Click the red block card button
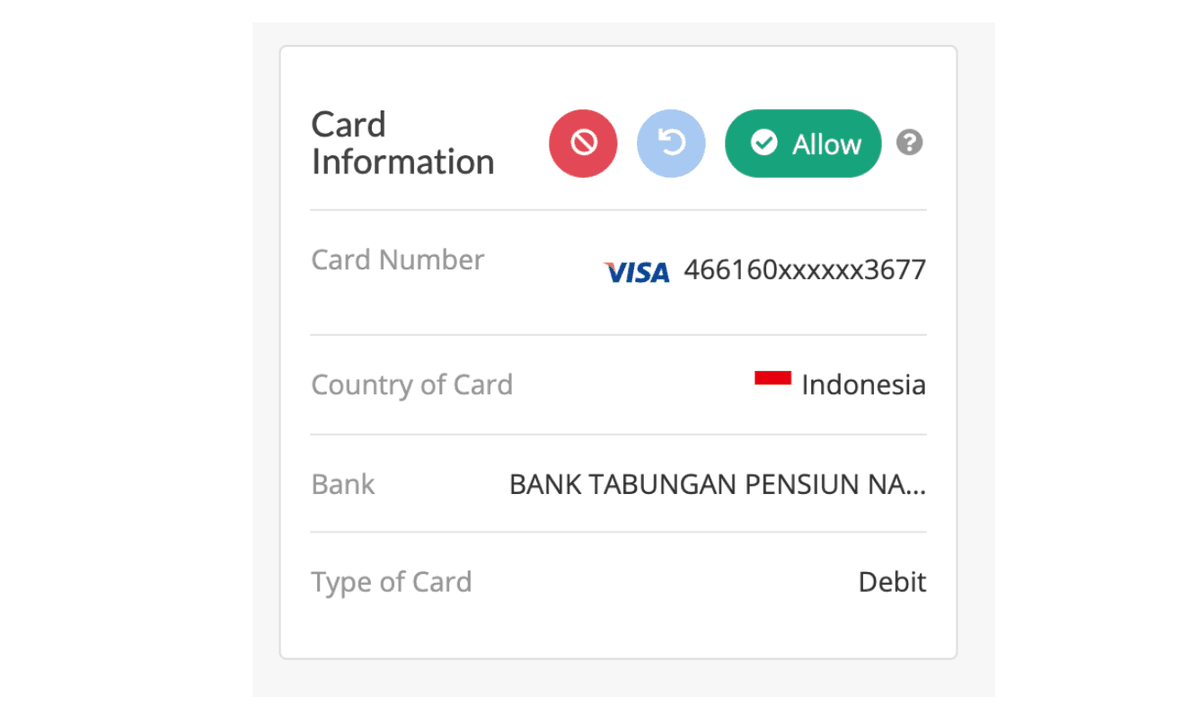 click(583, 144)
